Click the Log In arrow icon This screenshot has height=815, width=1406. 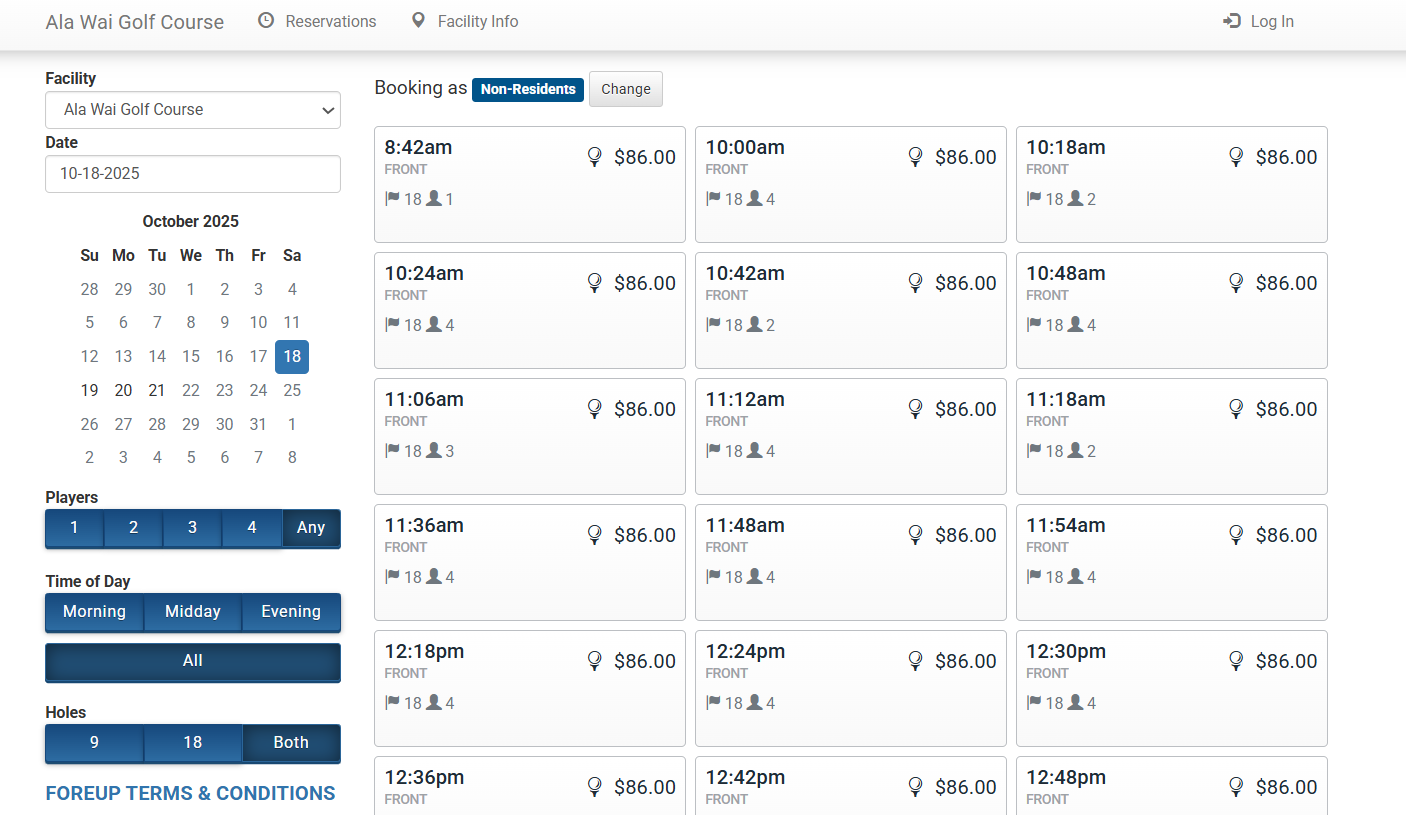[1232, 21]
